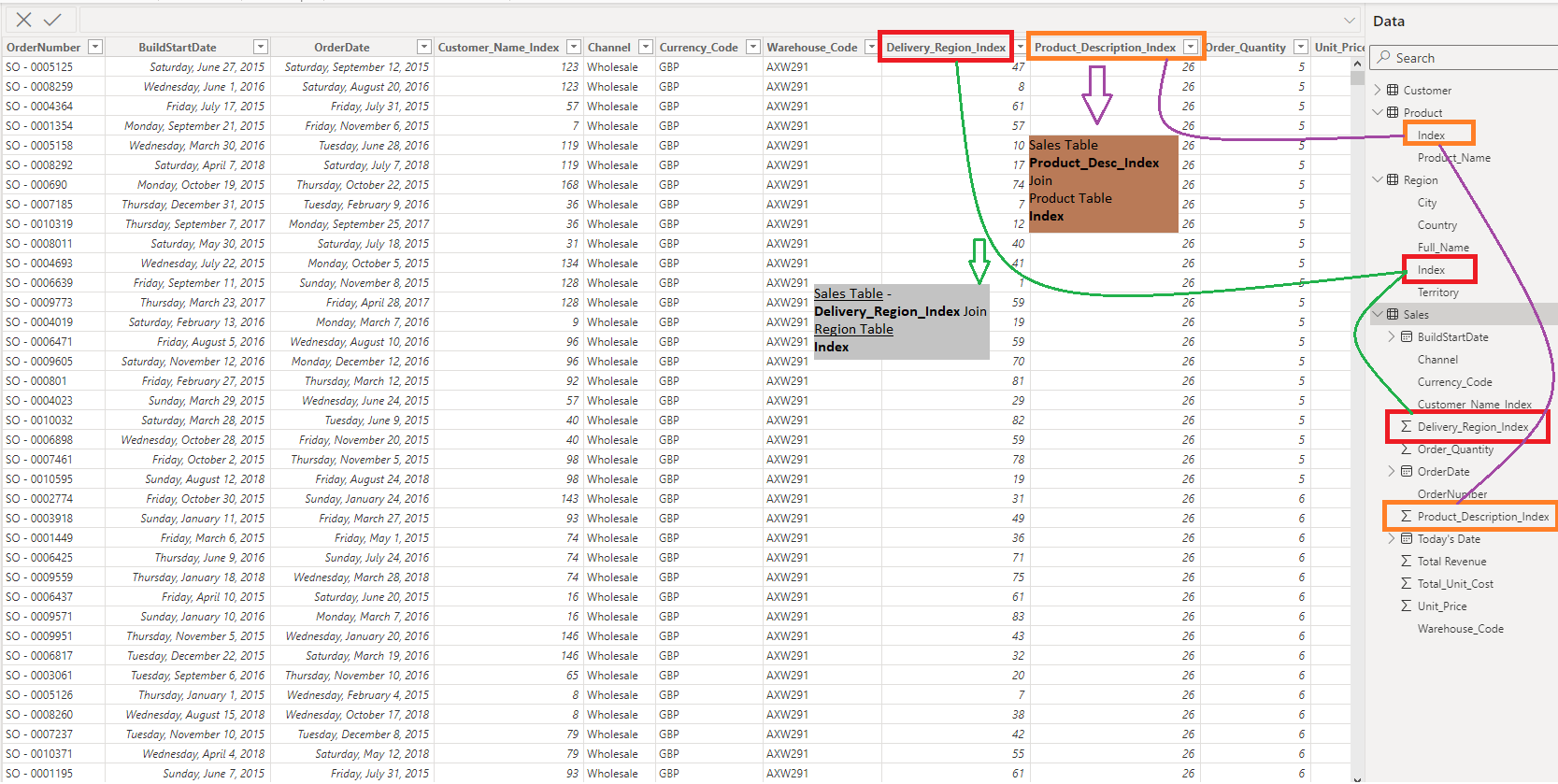This screenshot has height=784, width=1558.
Task: Select the Warehouse_Code field in Sales table
Action: click(x=1461, y=629)
